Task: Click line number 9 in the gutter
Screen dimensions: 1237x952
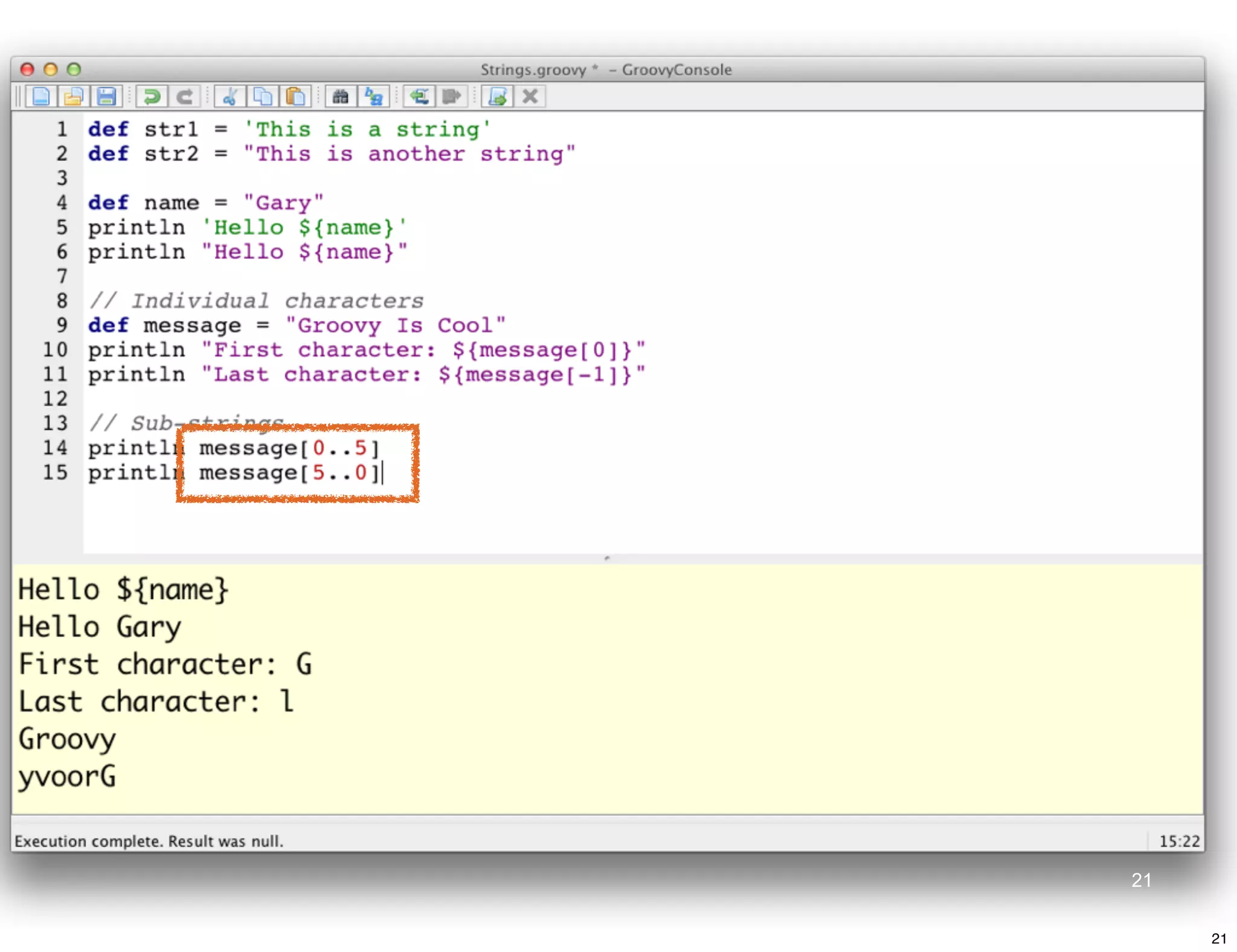Action: 62,326
